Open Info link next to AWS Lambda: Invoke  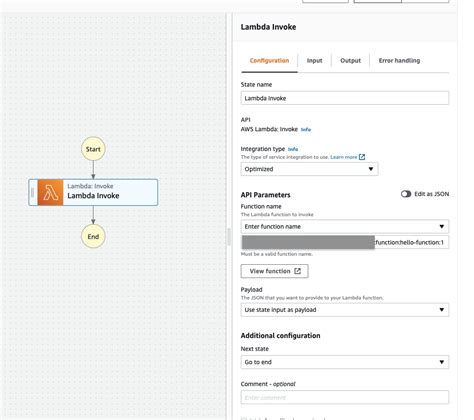[306, 130]
